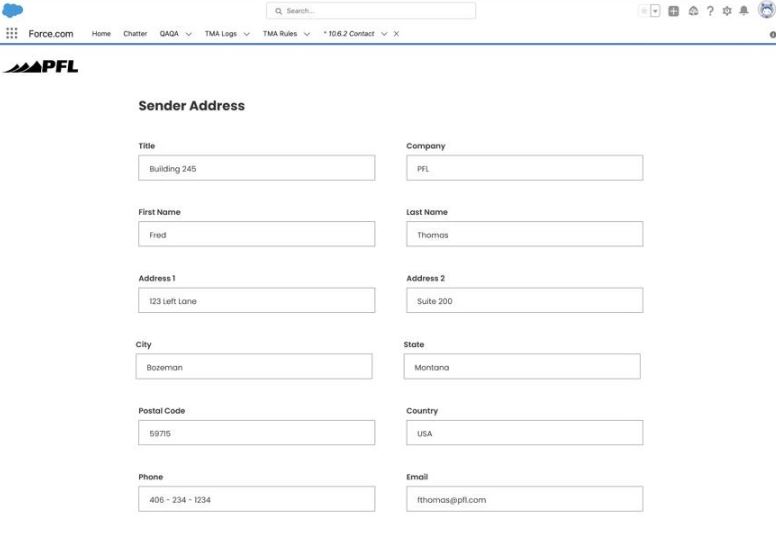The height and width of the screenshot is (535, 776).
Task: Click the State field containing Montana
Action: [x=522, y=367]
